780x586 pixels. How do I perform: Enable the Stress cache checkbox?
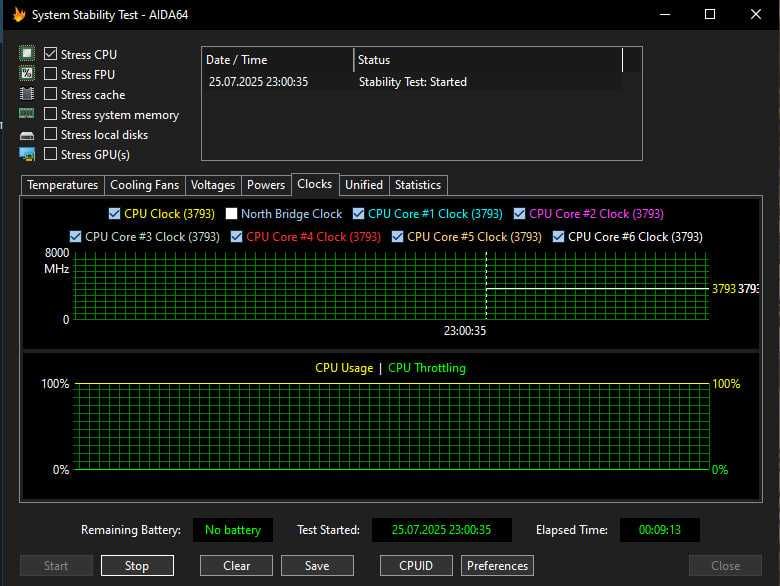[50, 94]
